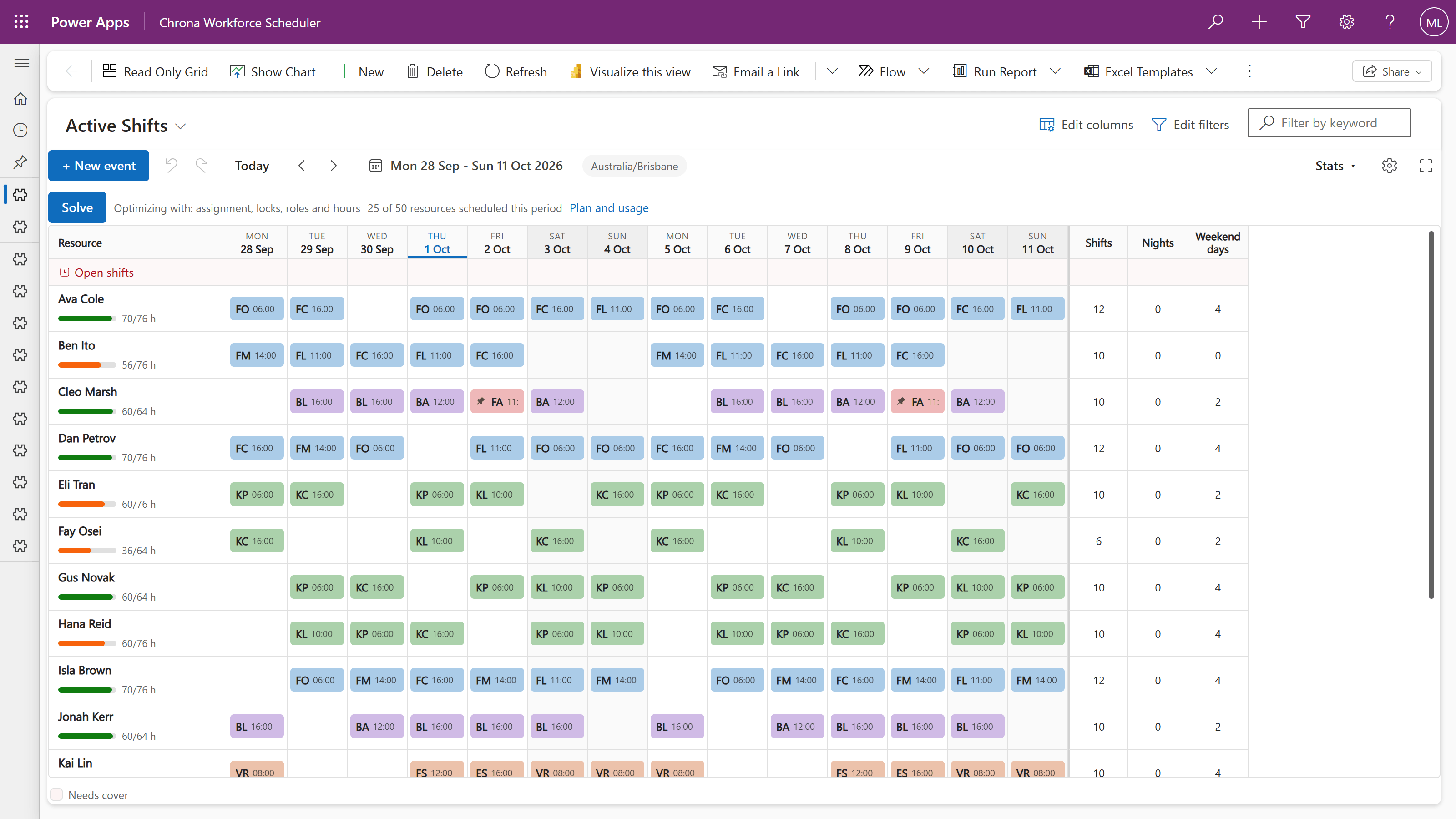Screen dimensions: 1456x819
Task: Open the Share dropdown button
Action: click(1391, 71)
